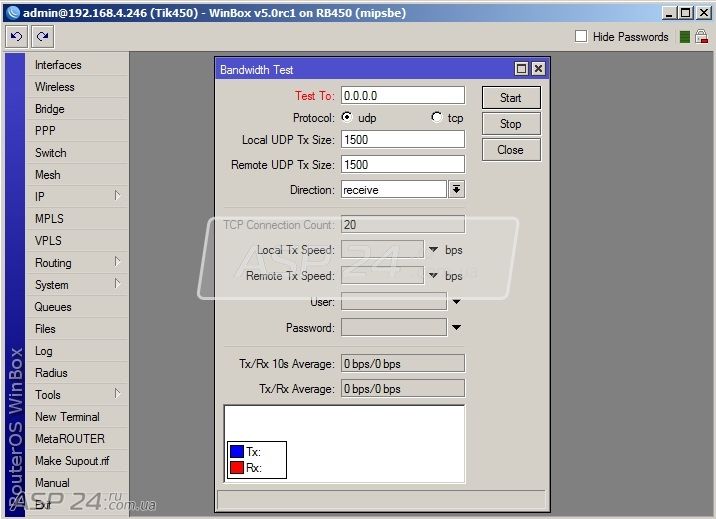
Task: Click the redo arrow icon in toolbar
Action: (x=42, y=37)
